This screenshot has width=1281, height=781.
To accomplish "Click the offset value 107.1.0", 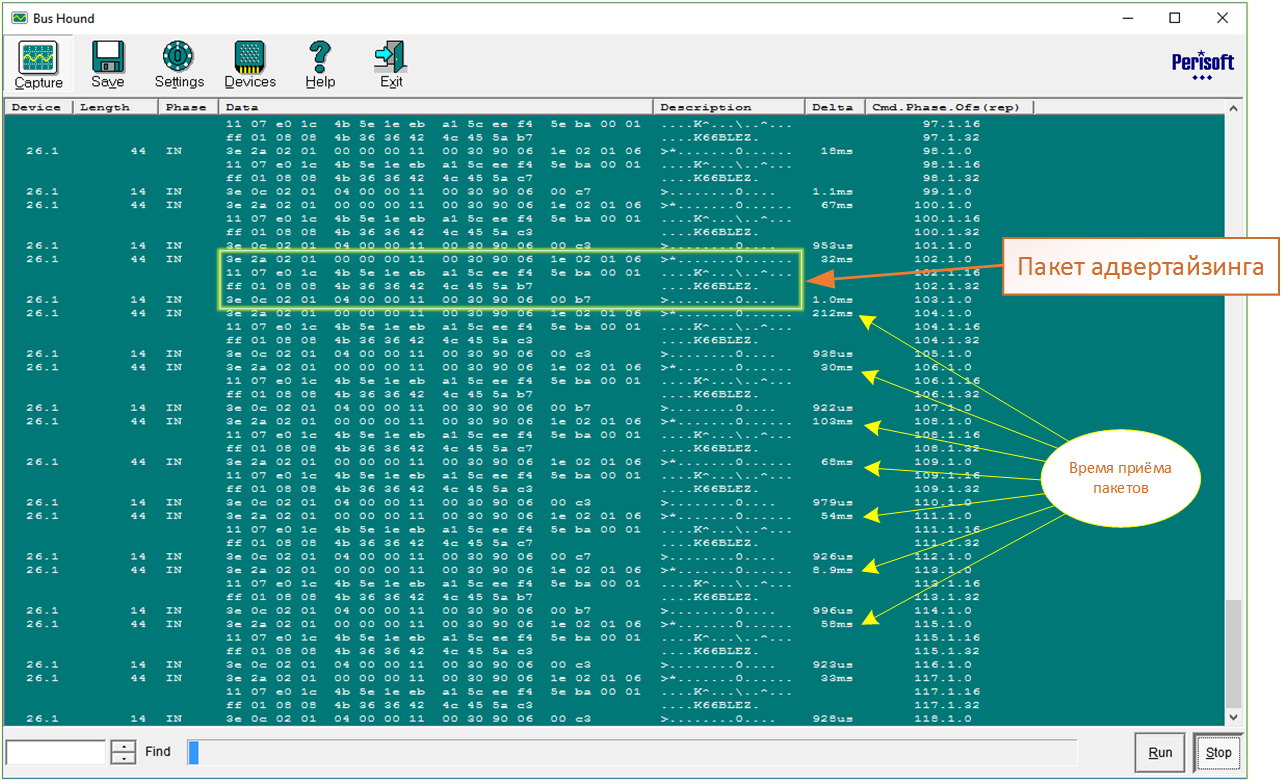I will pyautogui.click(x=943, y=408).
